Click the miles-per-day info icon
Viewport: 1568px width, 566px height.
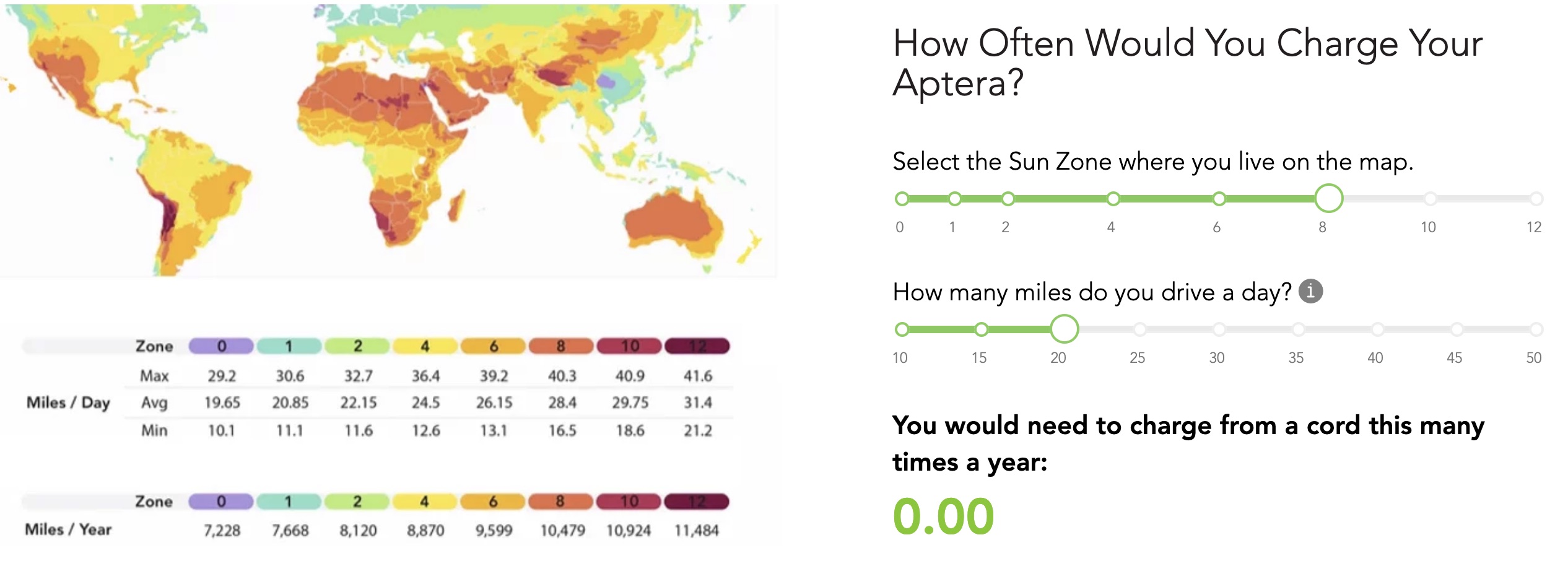[x=1310, y=290]
